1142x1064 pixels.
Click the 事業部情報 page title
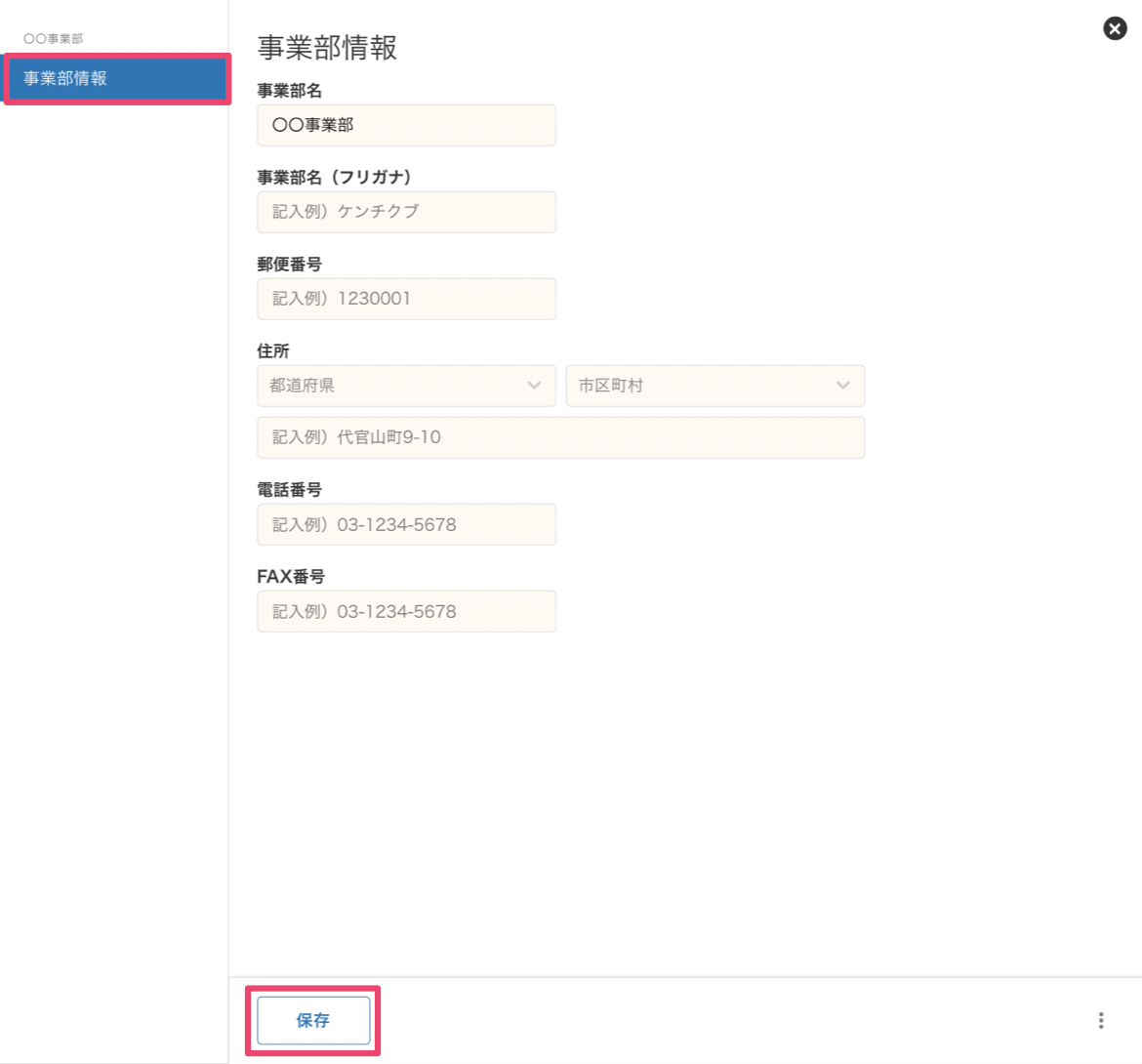pyautogui.click(x=327, y=48)
